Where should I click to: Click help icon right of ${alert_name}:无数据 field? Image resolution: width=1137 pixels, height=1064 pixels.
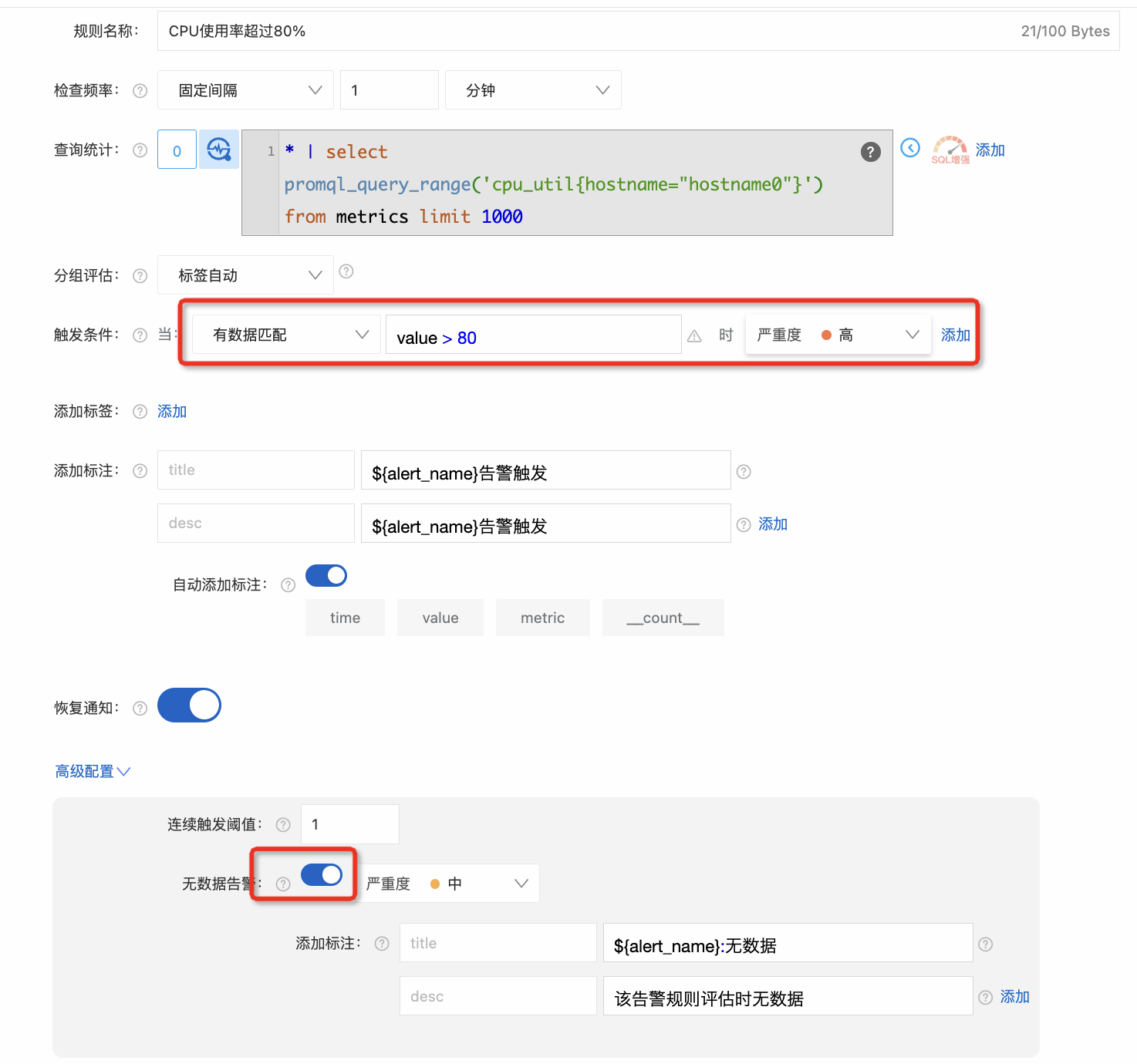[x=986, y=944]
